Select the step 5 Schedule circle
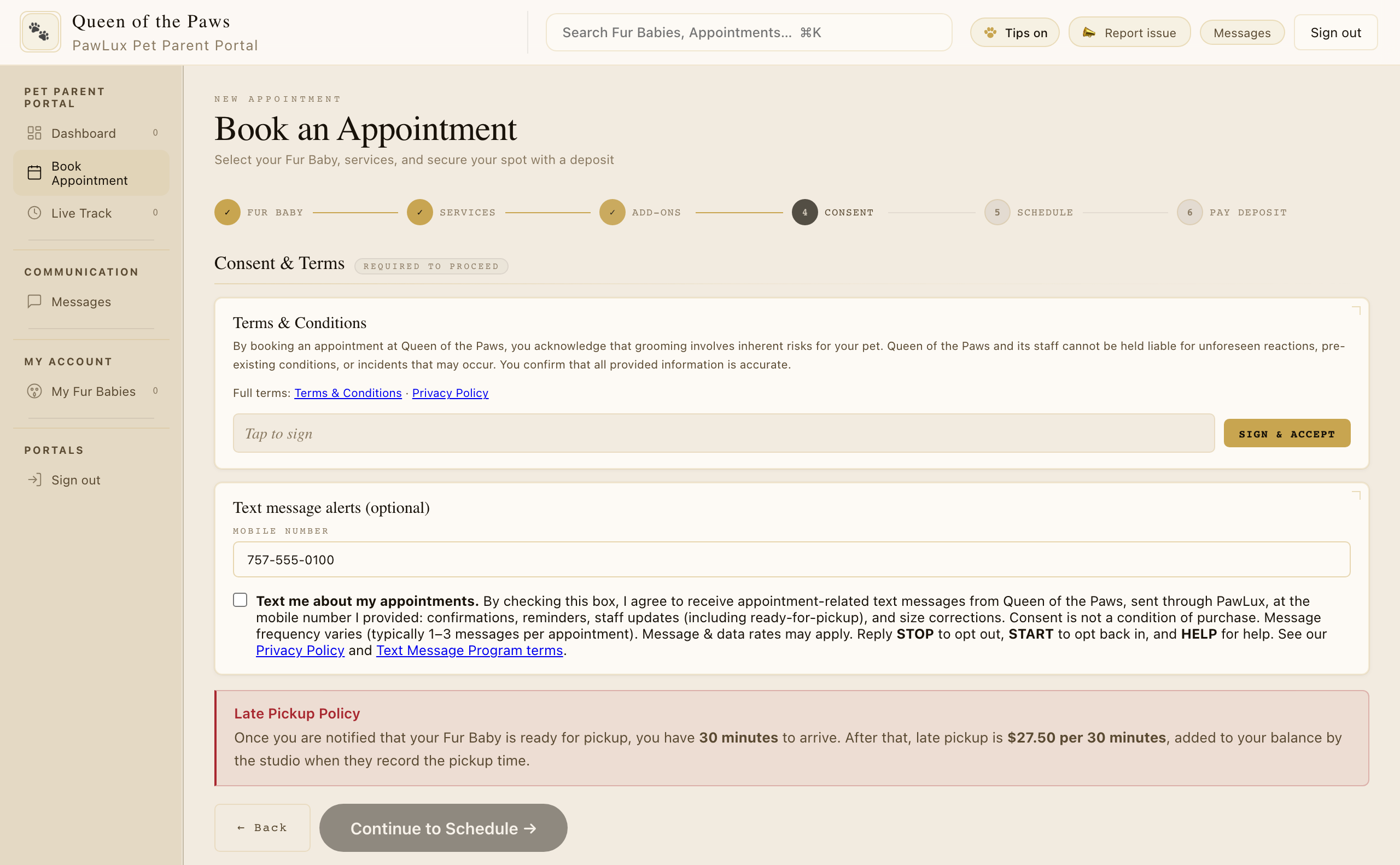 click(997, 212)
